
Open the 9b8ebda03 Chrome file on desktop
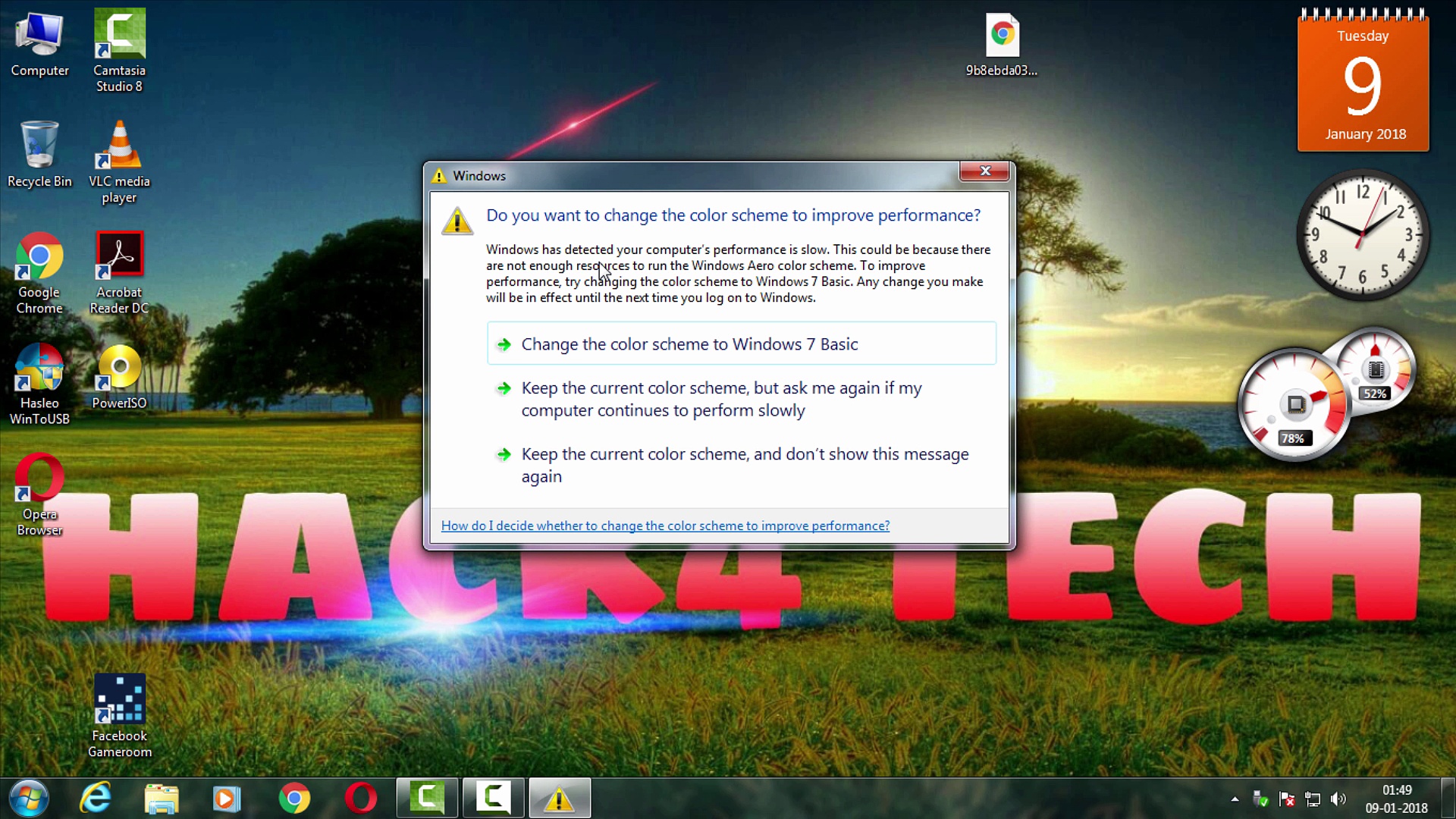tap(1002, 36)
